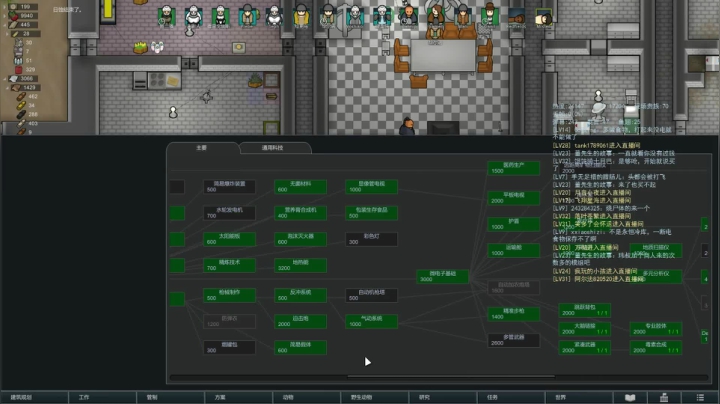Open the 野生动物 bottom tab
The width and height of the screenshot is (720, 404).
(374, 398)
